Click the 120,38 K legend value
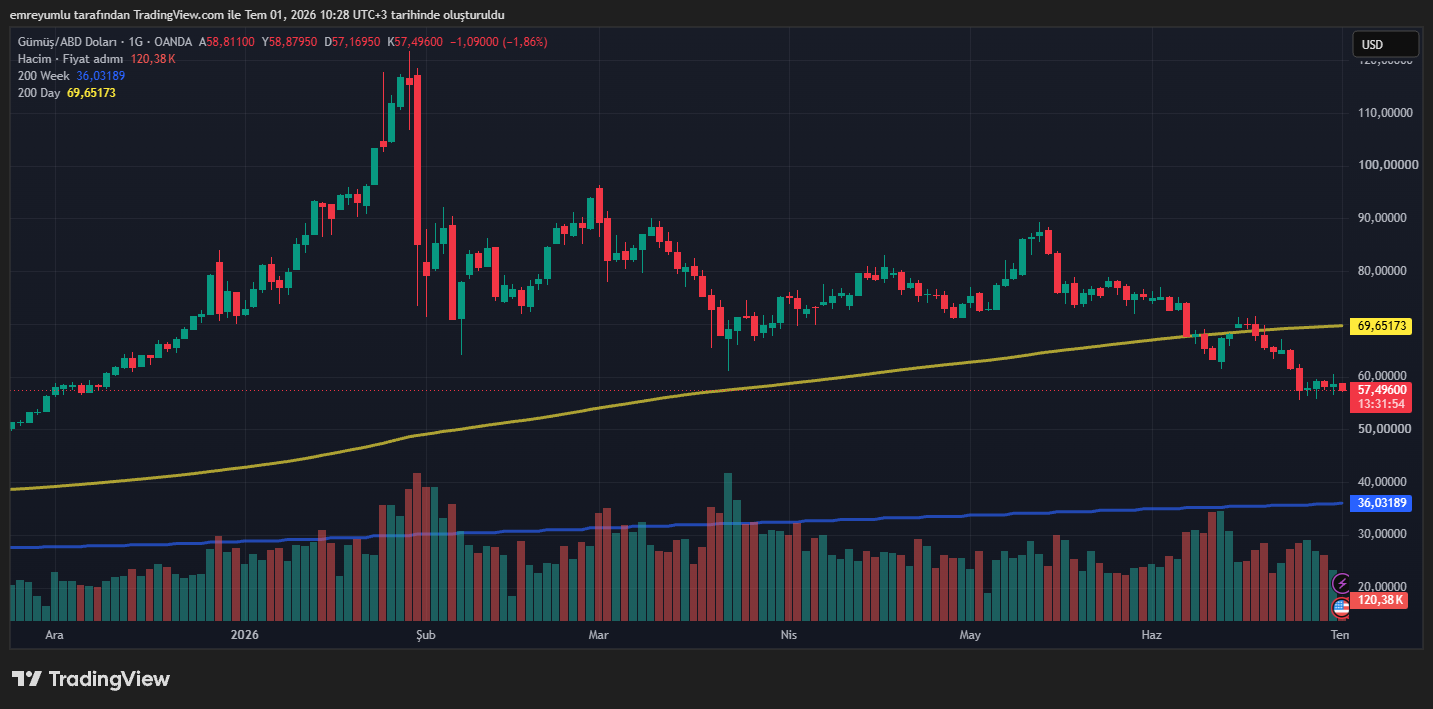This screenshot has width=1433, height=709. point(153,59)
